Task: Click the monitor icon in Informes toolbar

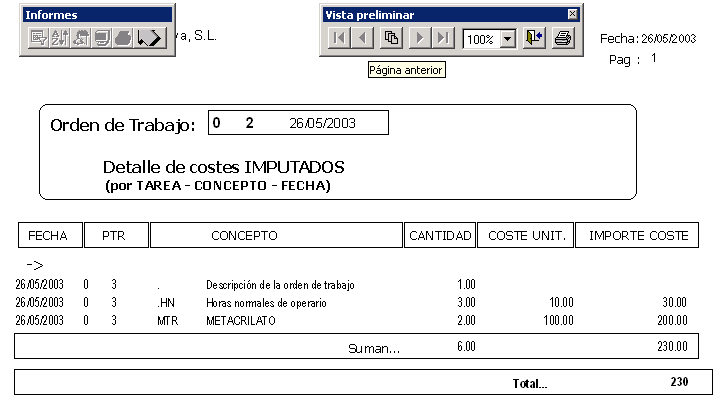Action: pyautogui.click(x=101, y=39)
